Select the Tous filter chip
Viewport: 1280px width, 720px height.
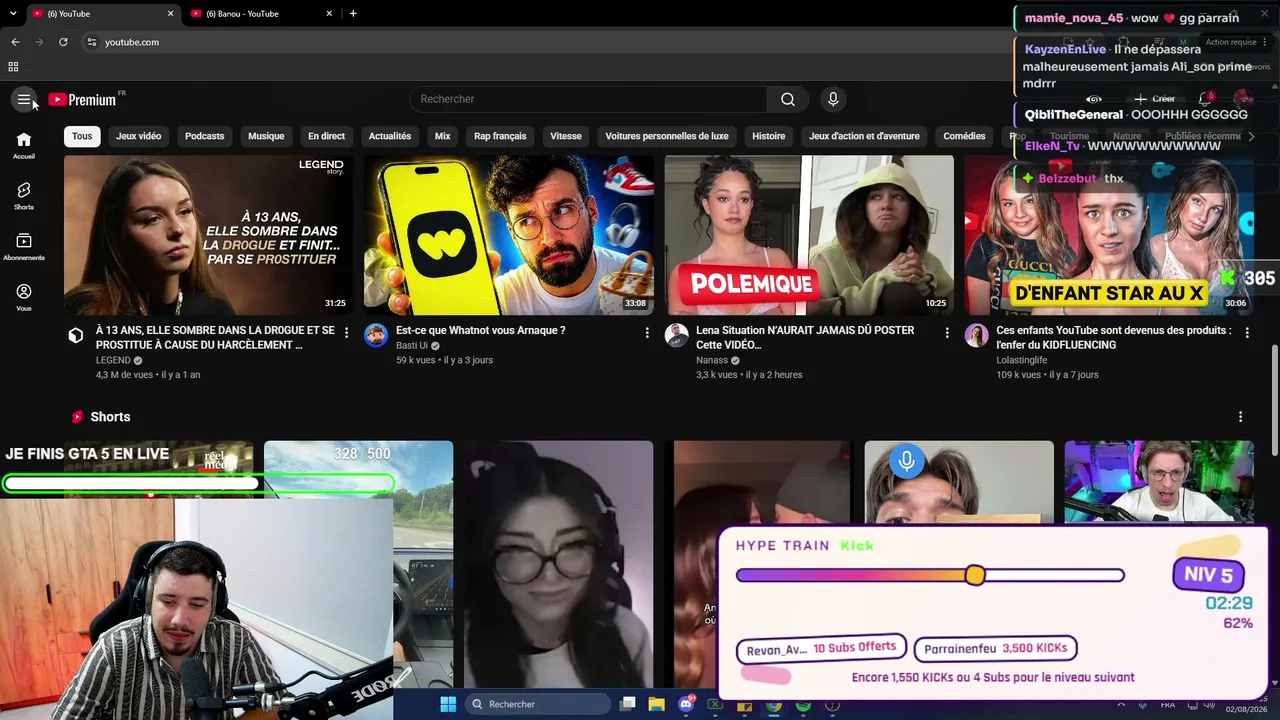[x=82, y=136]
